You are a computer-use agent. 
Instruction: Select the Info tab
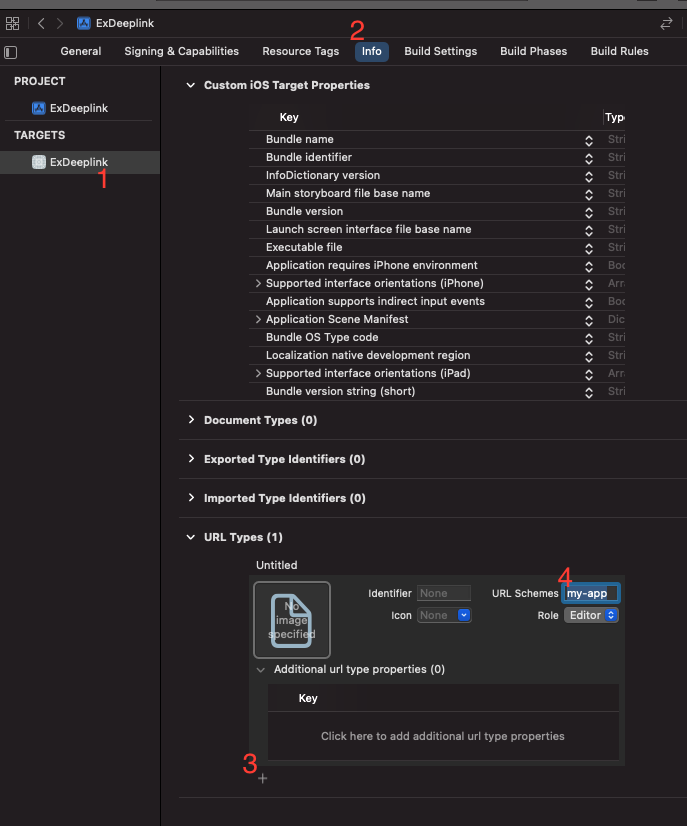pos(371,52)
